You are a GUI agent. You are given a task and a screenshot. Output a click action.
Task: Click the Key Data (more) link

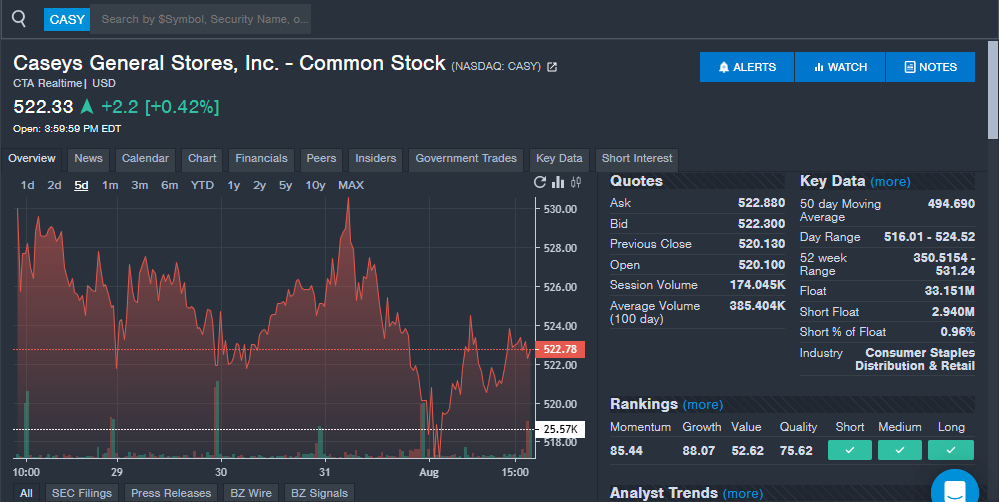(x=890, y=182)
